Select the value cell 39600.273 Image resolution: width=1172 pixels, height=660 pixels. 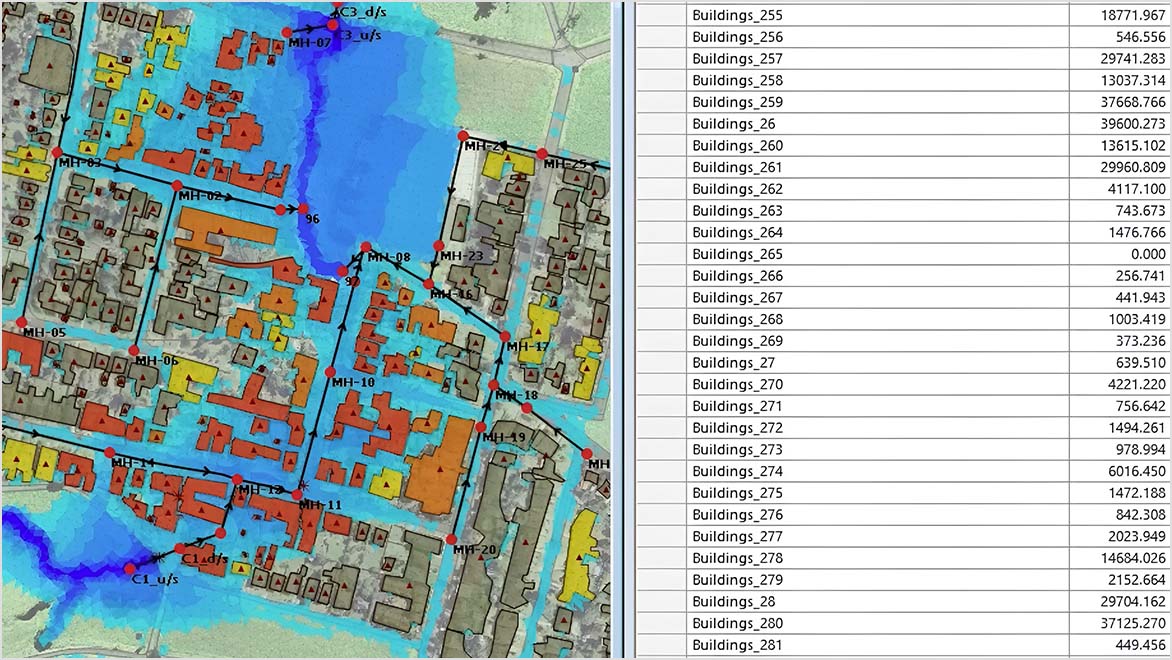pyautogui.click(x=1120, y=123)
